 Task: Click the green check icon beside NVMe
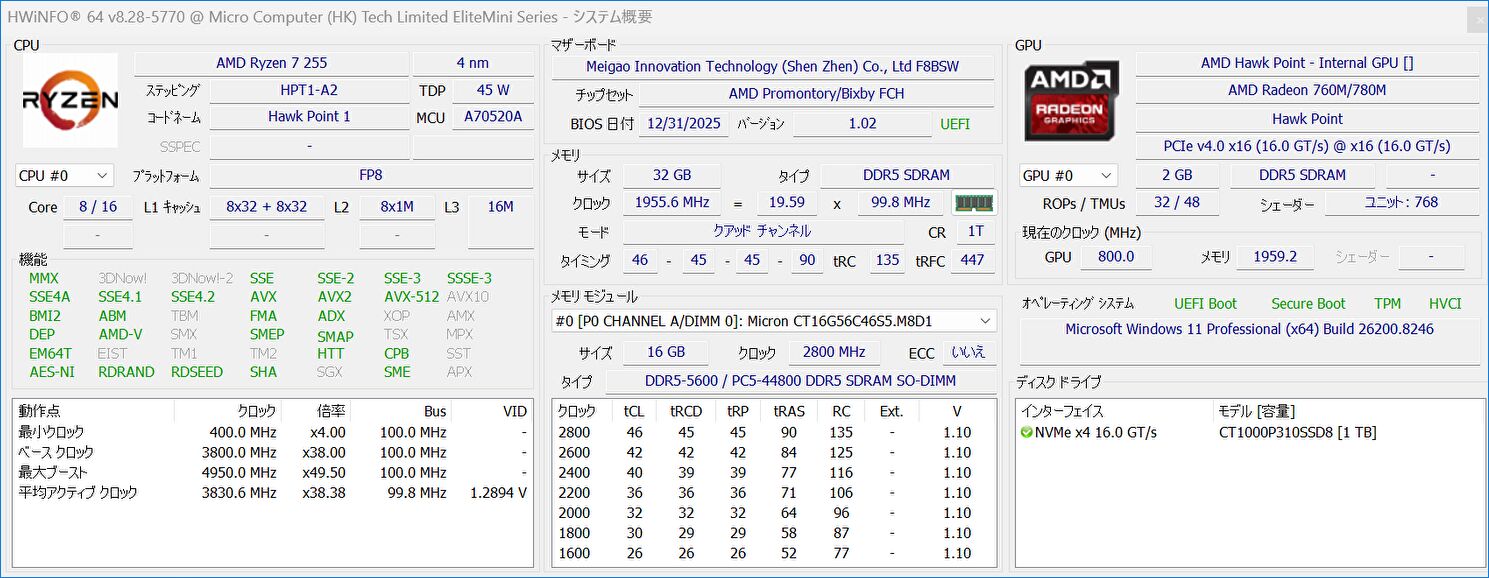tap(1026, 433)
